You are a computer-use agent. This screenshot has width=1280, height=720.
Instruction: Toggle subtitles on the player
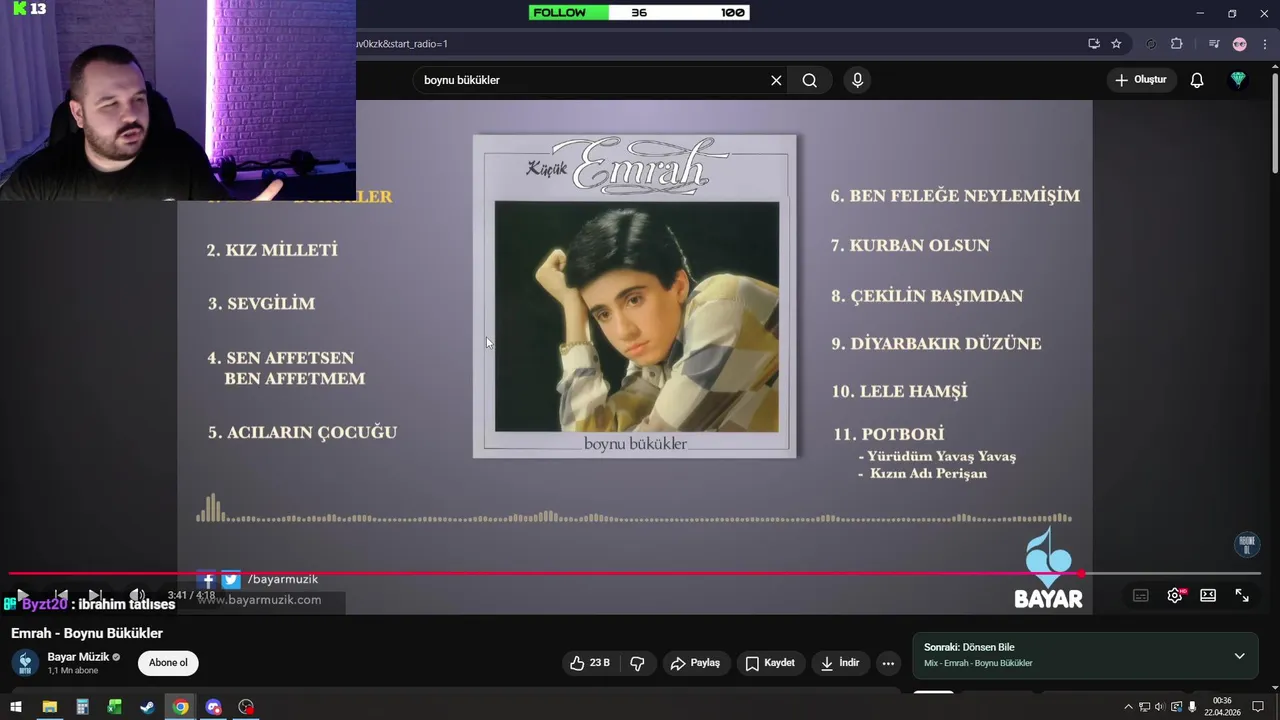(x=1141, y=595)
